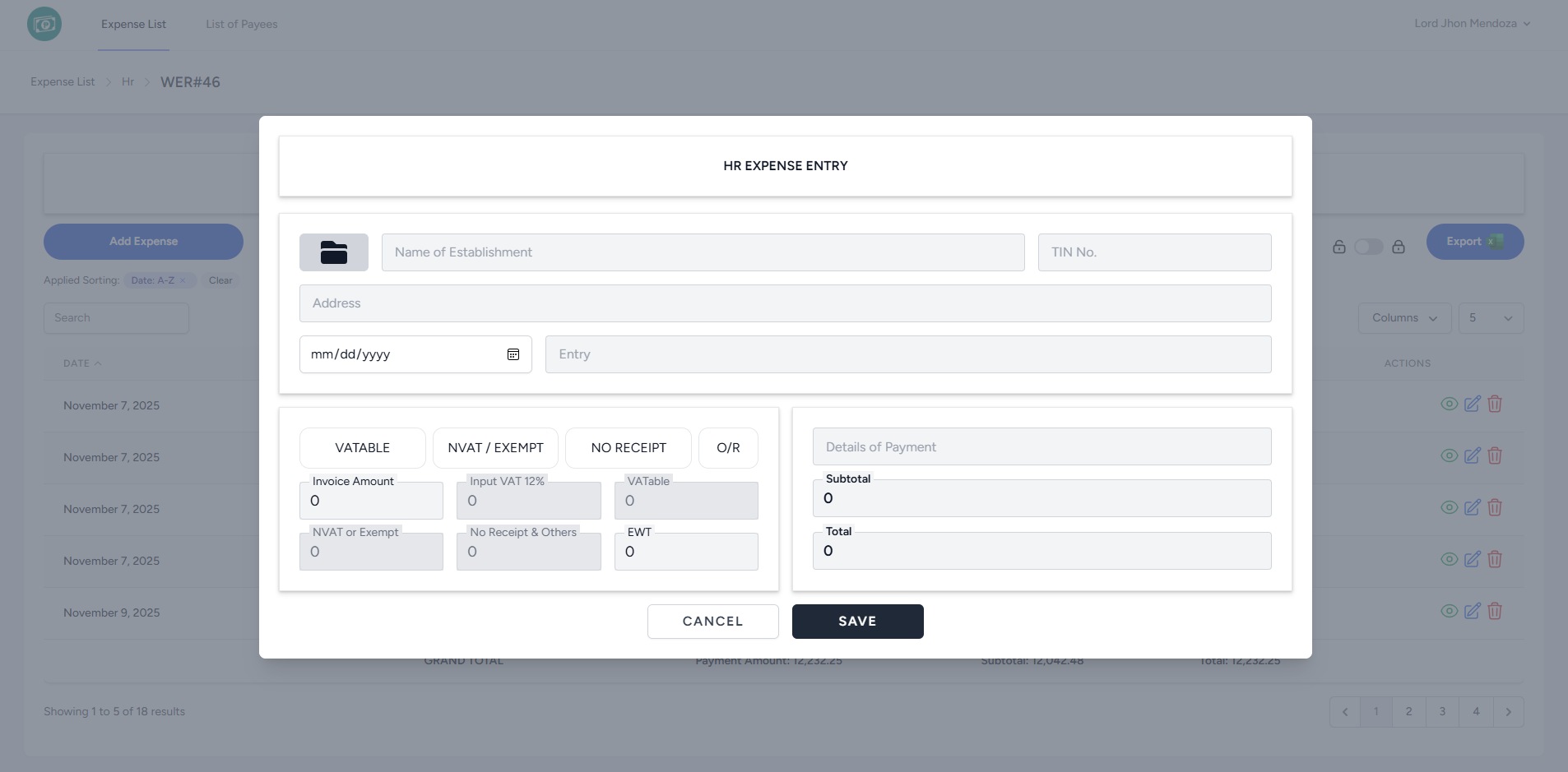Click the locked padlock icon

pyautogui.click(x=1399, y=247)
